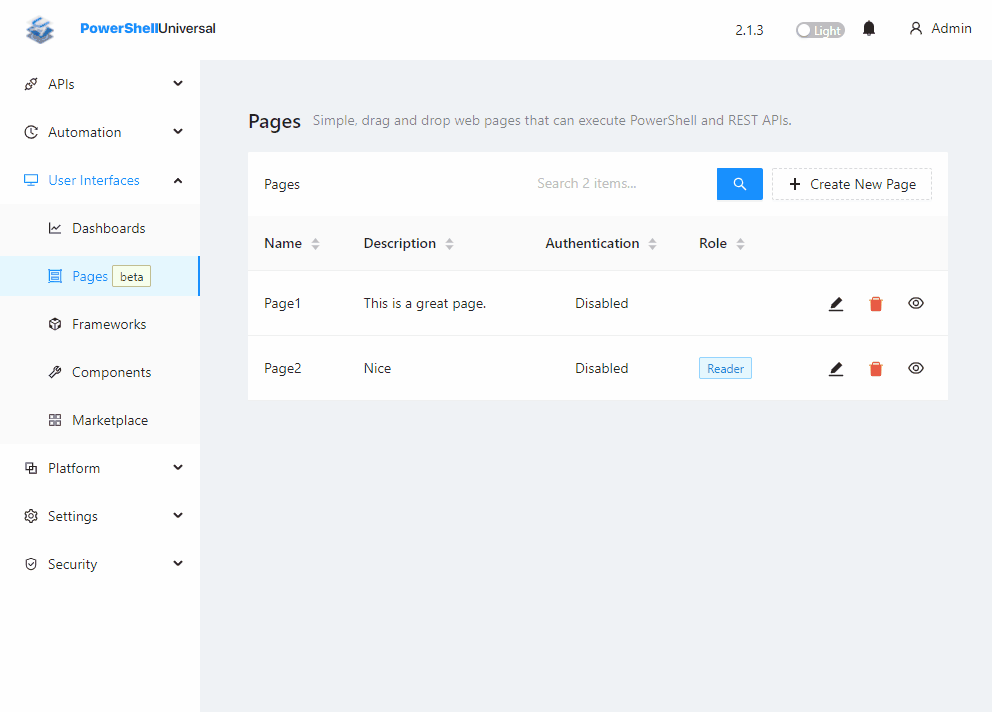Screen dimensions: 992x712
Task: Click Page2's Disabled authentication cell
Action: tap(602, 368)
